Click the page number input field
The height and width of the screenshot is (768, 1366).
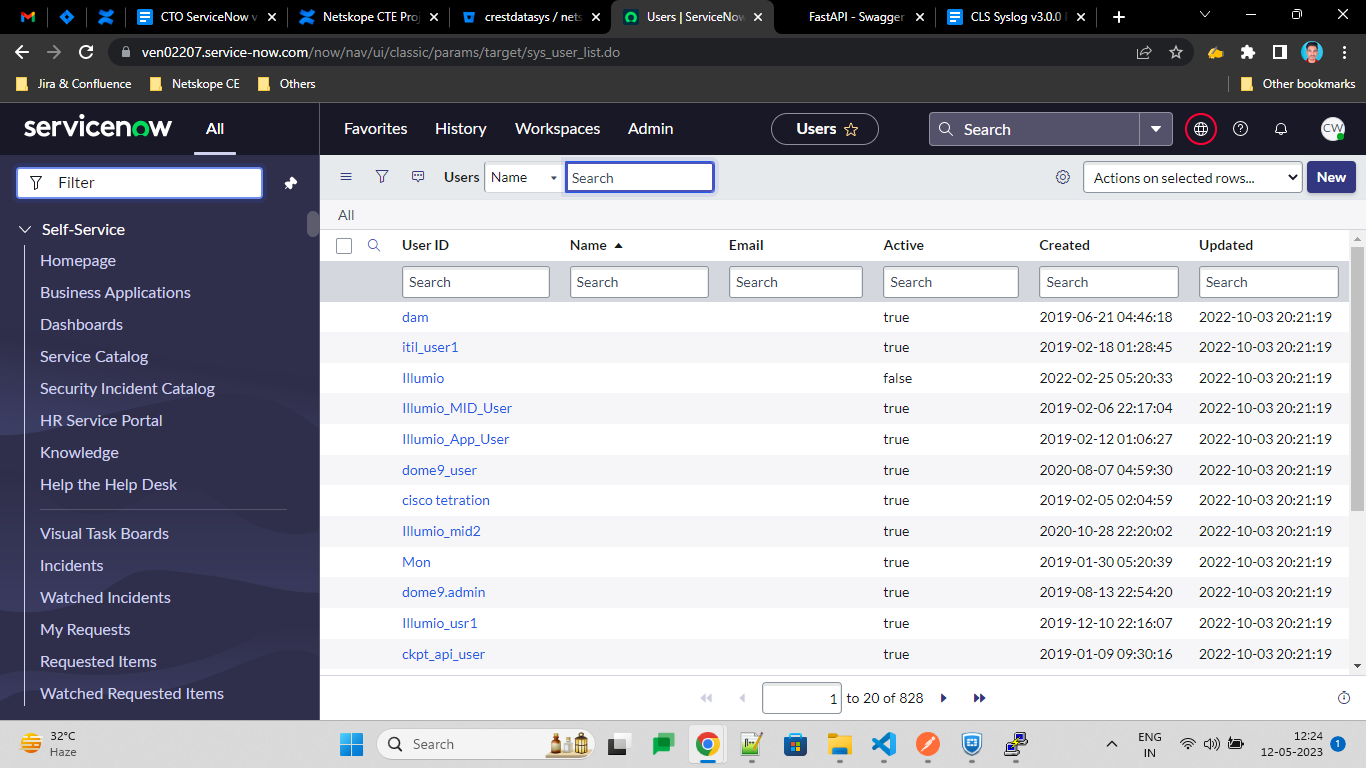pyautogui.click(x=802, y=698)
